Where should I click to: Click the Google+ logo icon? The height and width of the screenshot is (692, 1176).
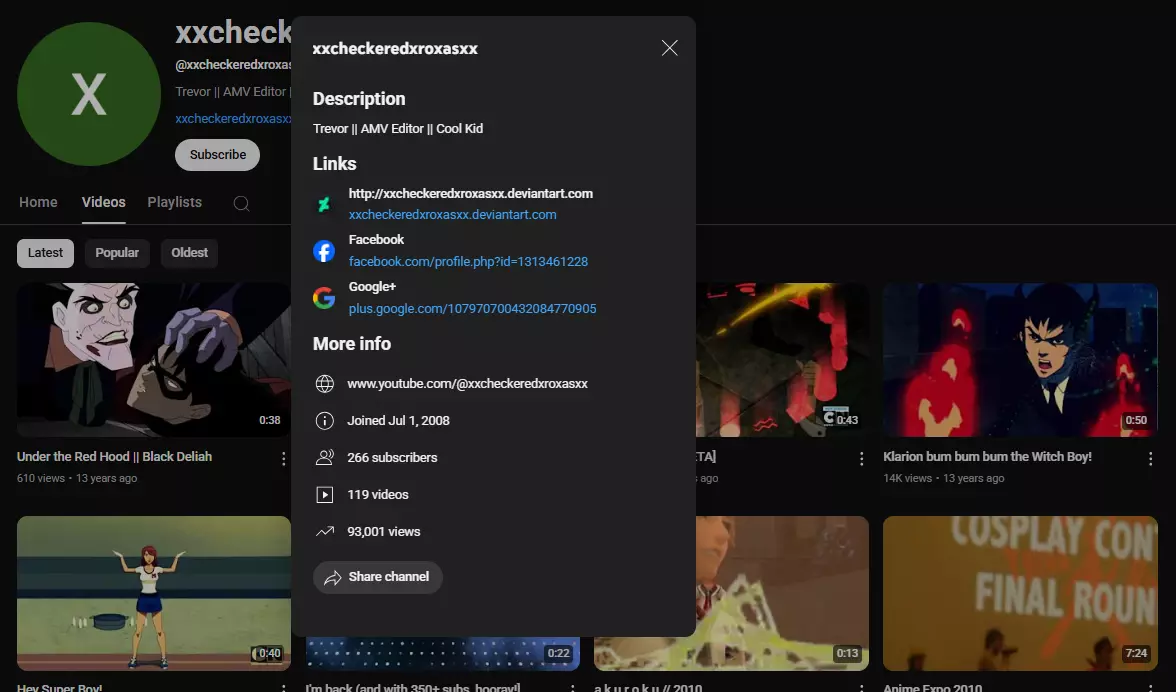click(x=324, y=298)
